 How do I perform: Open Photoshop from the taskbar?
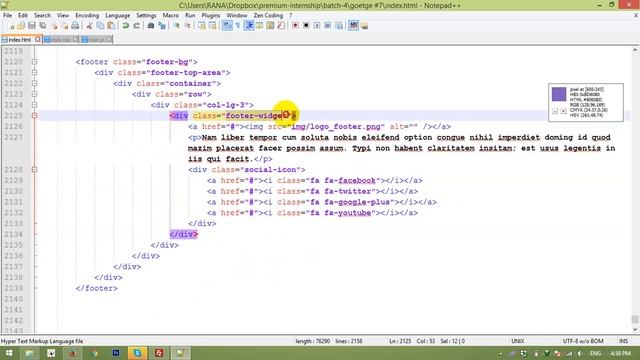point(116,353)
